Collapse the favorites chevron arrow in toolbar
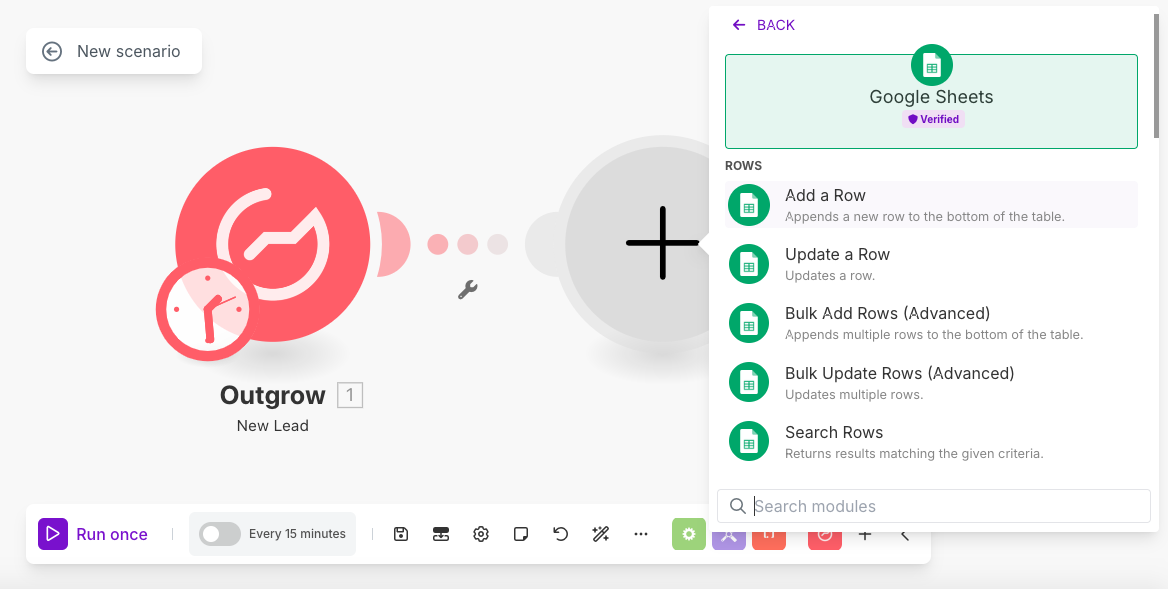The image size is (1168, 589). coord(904,535)
